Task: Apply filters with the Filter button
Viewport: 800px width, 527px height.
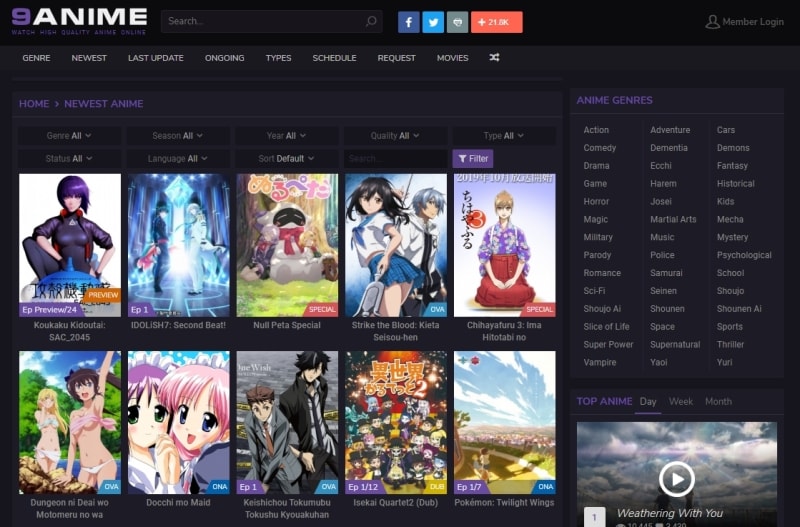Action: (472, 158)
